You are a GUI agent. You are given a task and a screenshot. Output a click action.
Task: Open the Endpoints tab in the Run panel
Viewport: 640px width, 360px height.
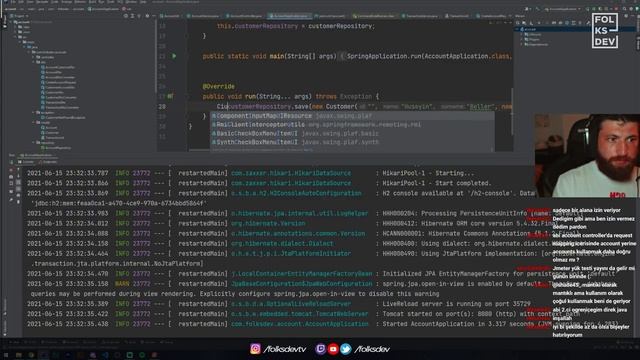click(x=49, y=162)
